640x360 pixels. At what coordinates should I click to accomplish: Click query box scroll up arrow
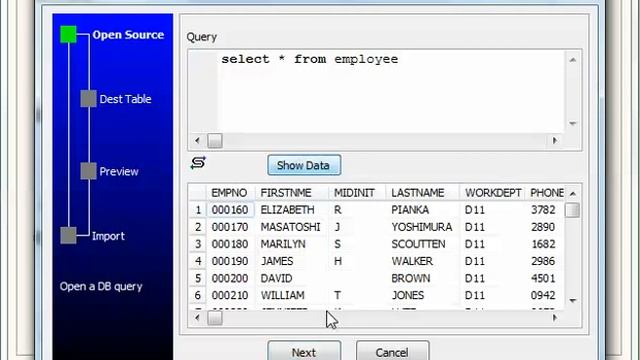click(573, 60)
